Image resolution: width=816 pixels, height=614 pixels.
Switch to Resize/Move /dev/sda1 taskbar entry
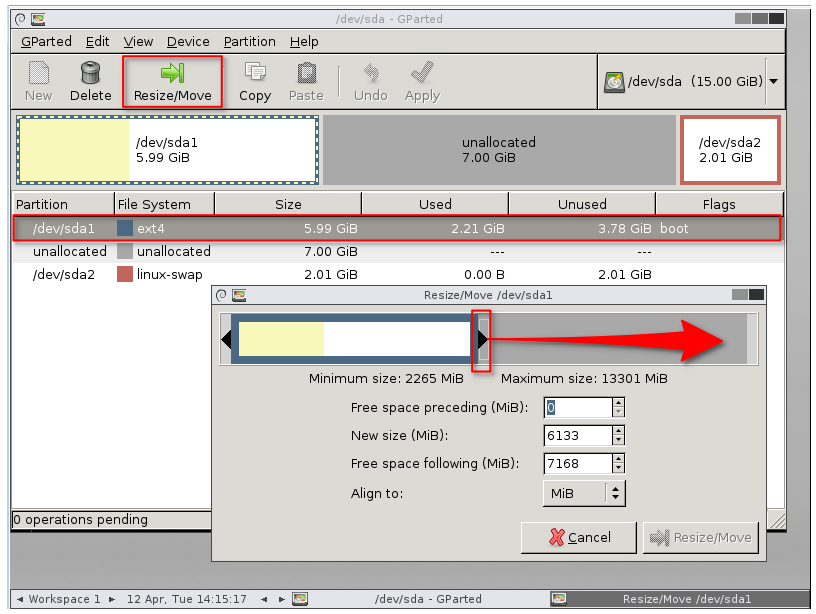(x=687, y=599)
